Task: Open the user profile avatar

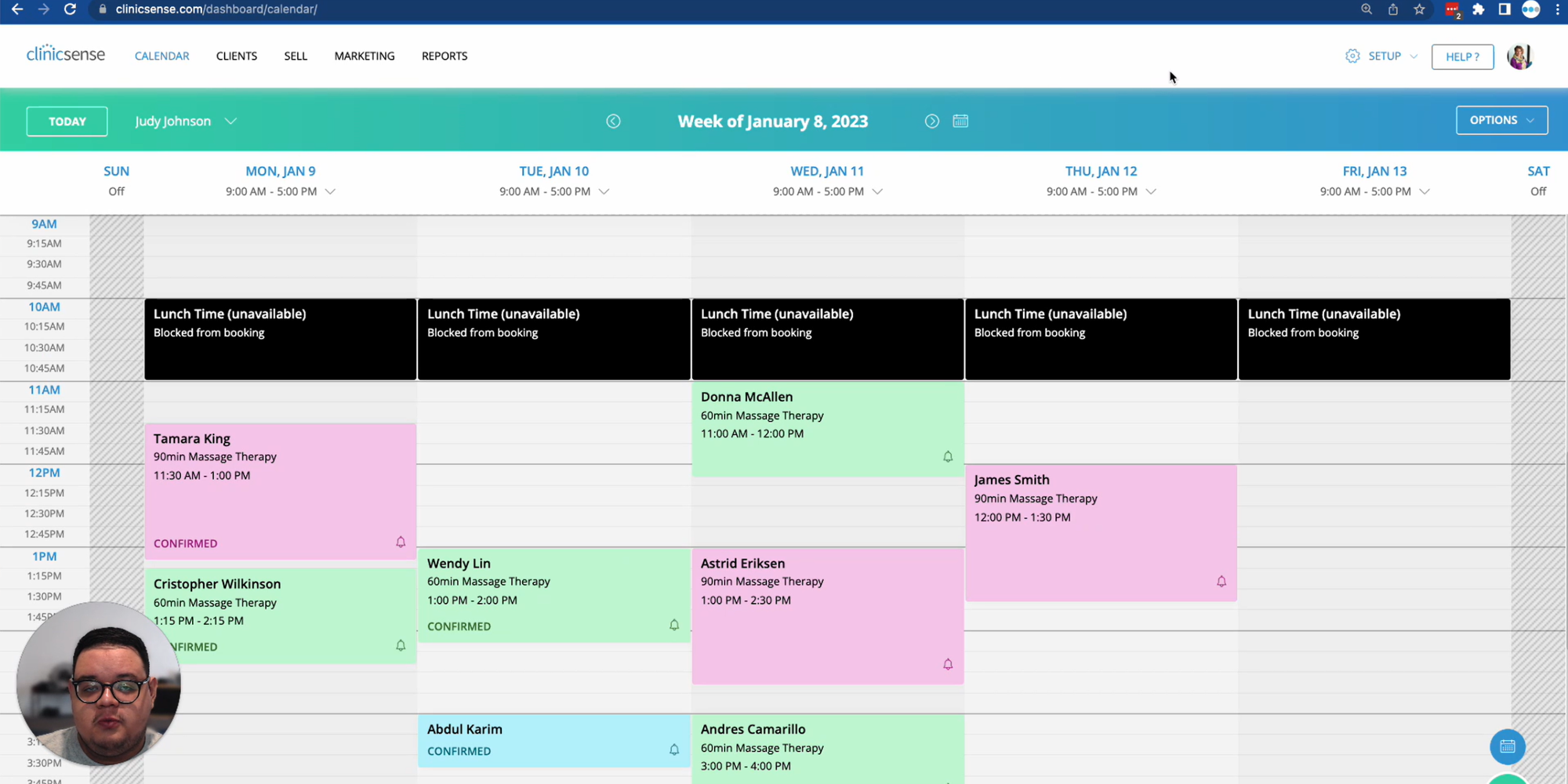Action: pyautogui.click(x=1520, y=56)
